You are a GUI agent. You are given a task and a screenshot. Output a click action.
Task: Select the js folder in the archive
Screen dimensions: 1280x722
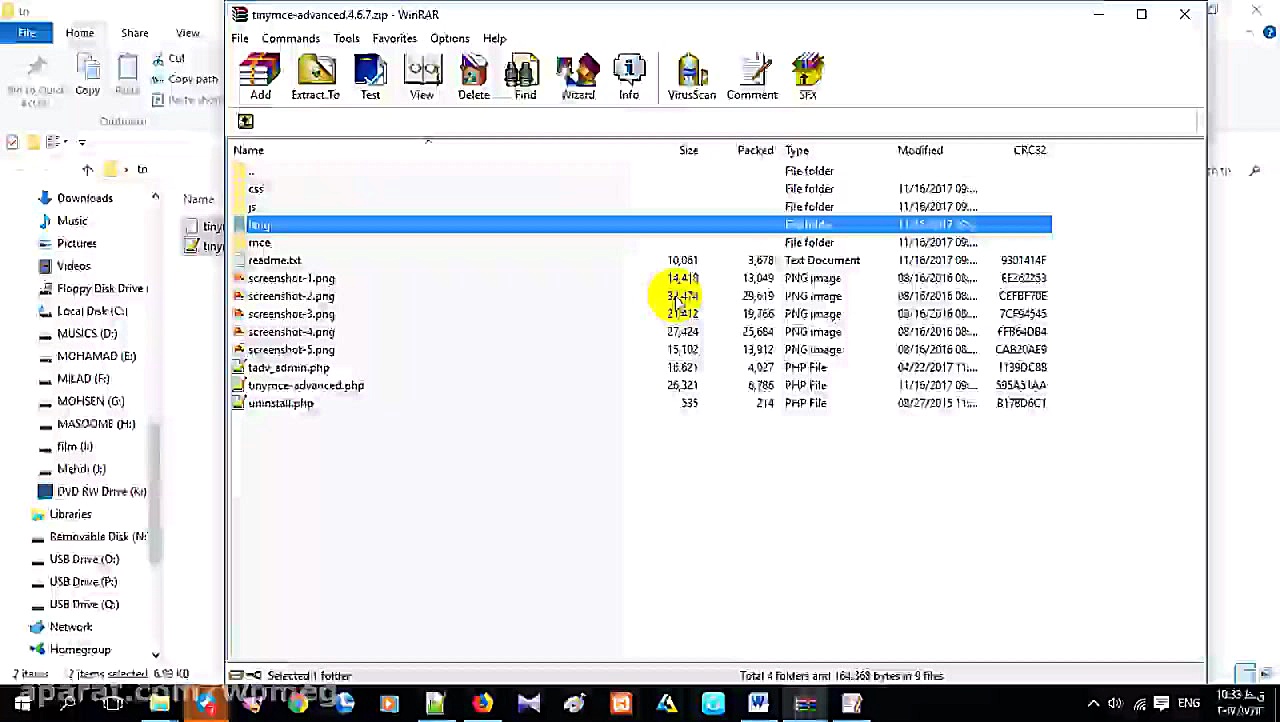coord(642,207)
